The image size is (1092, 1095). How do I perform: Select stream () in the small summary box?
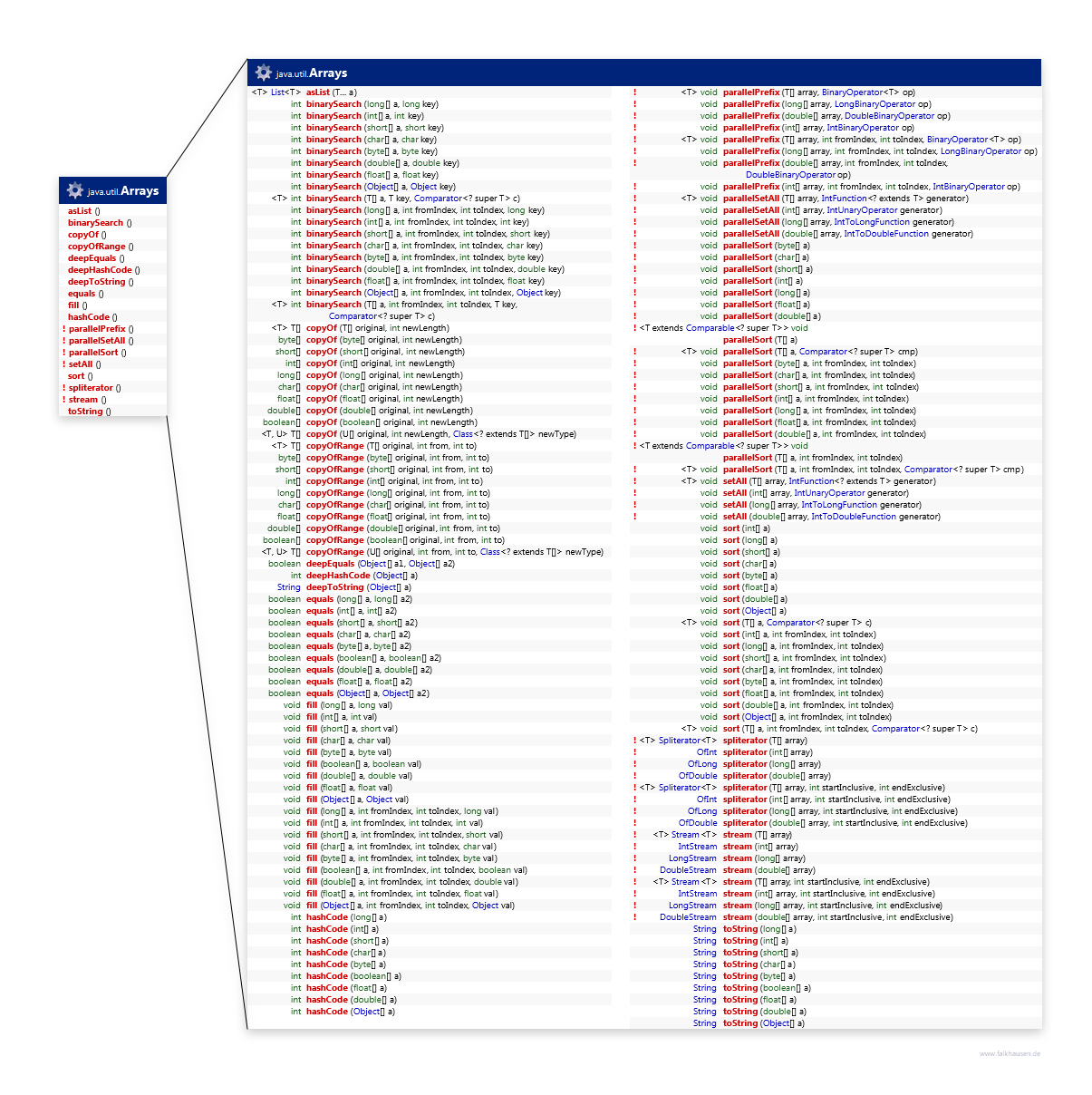click(88, 400)
